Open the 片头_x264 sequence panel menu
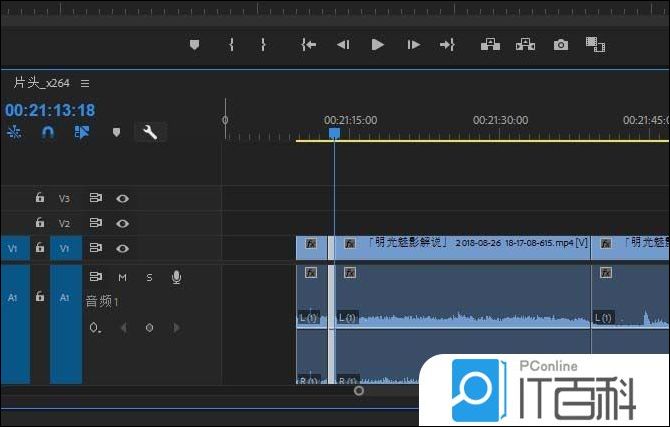Image resolution: width=670 pixels, height=427 pixels. (85, 83)
